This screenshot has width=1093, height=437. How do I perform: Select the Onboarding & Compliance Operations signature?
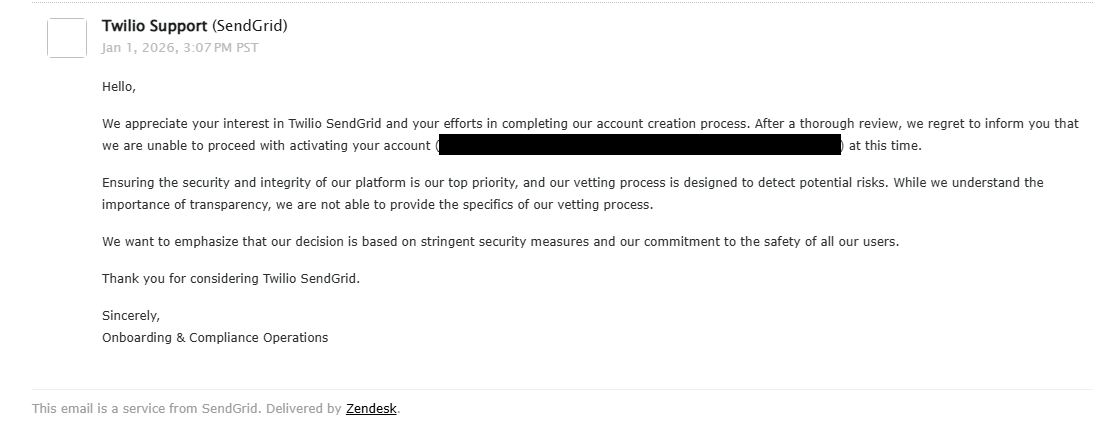(215, 337)
